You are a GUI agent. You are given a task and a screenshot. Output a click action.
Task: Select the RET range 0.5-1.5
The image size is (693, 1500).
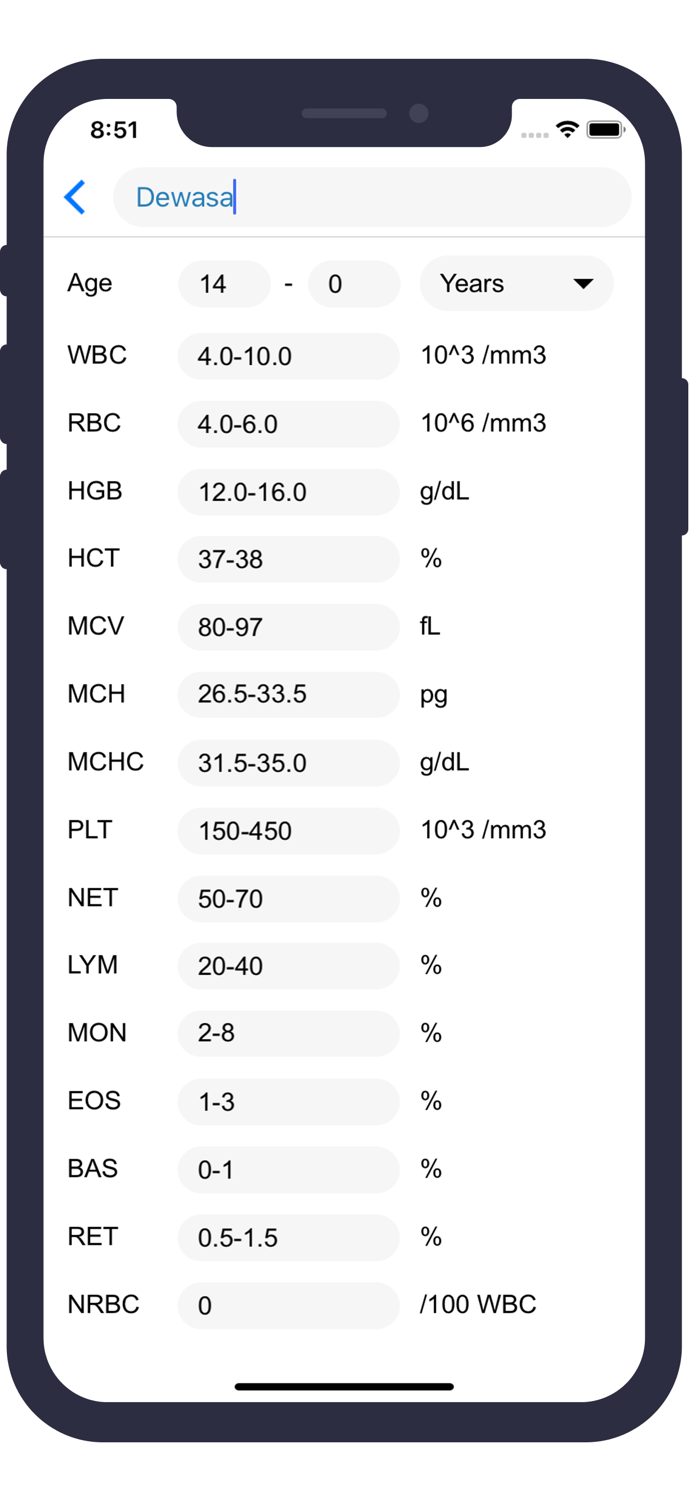pyautogui.click(x=288, y=1238)
